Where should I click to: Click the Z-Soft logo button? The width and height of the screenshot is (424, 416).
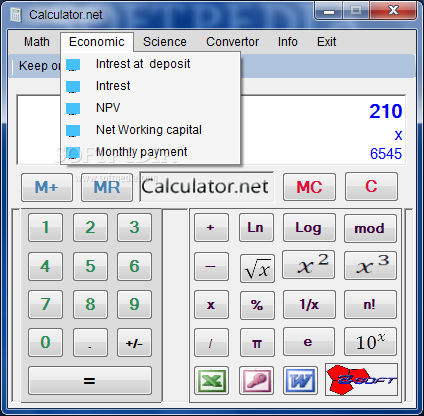pyautogui.click(x=361, y=380)
